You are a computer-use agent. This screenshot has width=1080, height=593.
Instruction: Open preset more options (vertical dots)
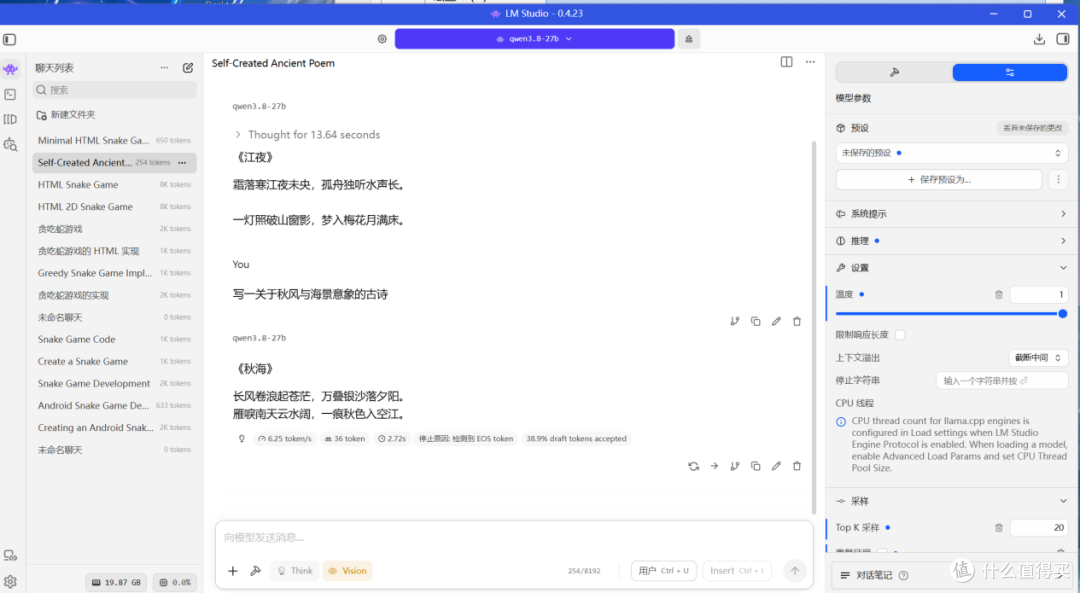click(x=1059, y=180)
